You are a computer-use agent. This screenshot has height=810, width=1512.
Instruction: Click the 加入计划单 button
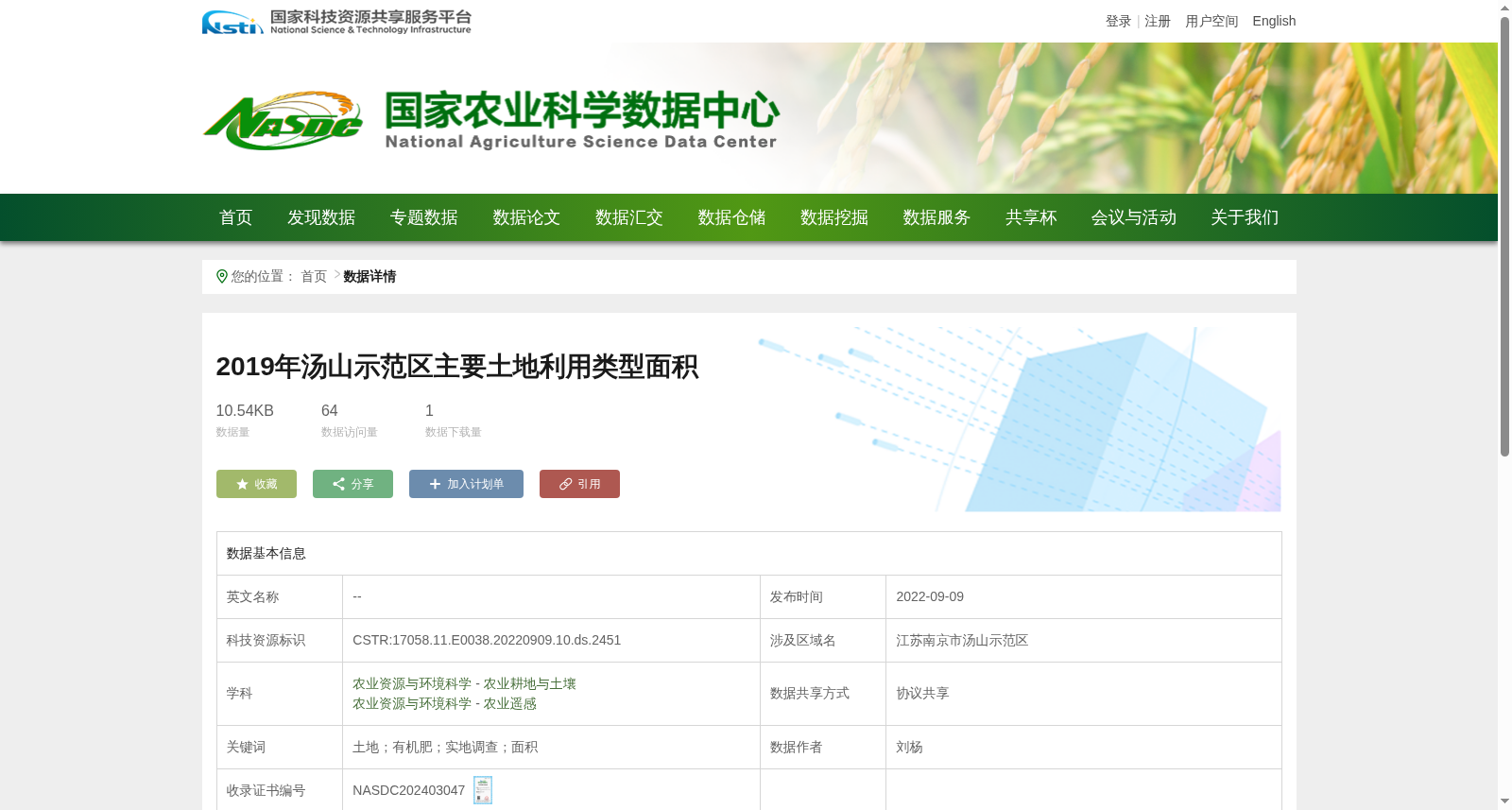tap(466, 484)
